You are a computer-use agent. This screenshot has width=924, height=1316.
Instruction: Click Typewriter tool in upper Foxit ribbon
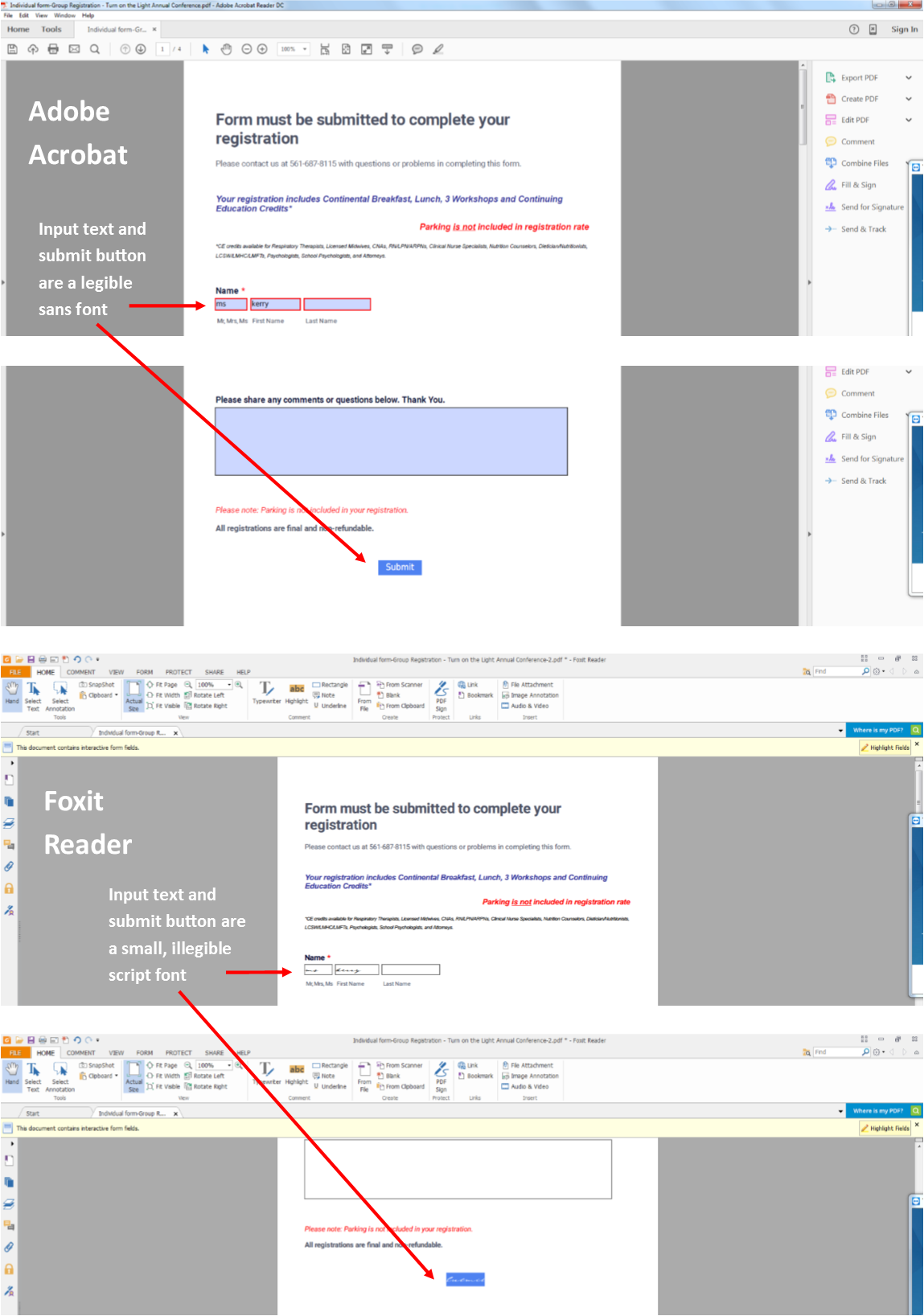pyautogui.click(x=267, y=694)
